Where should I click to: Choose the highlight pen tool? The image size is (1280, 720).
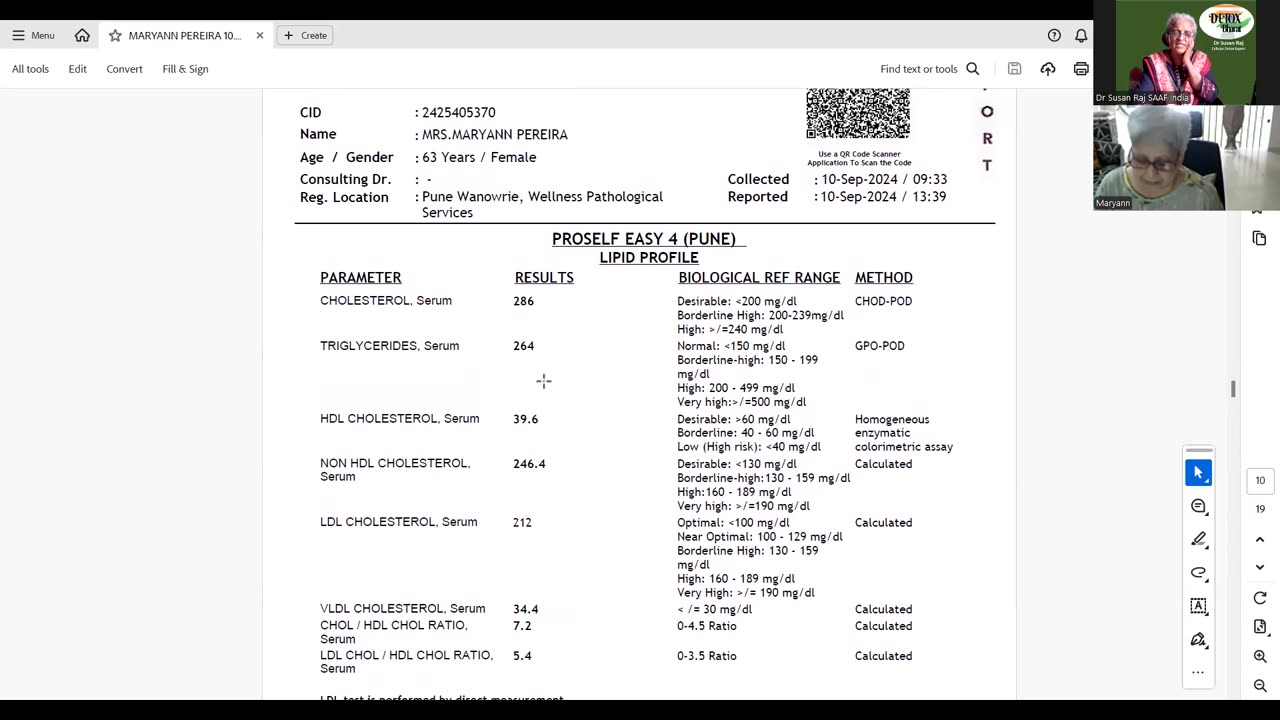point(1198,540)
